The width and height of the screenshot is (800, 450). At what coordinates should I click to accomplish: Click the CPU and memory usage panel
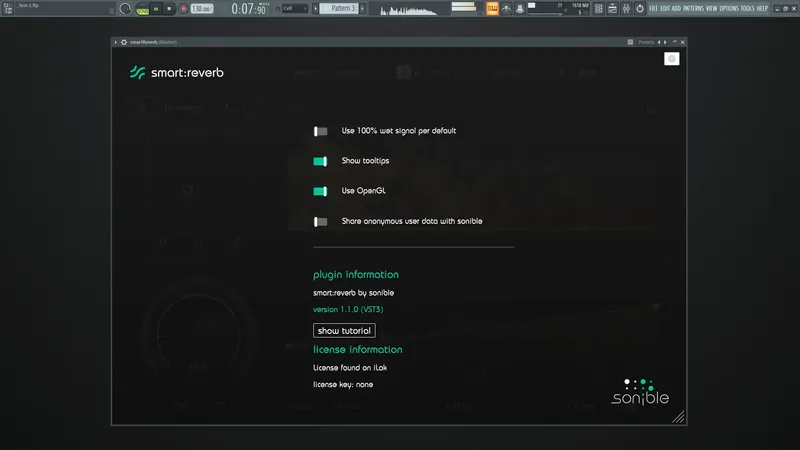click(558, 9)
